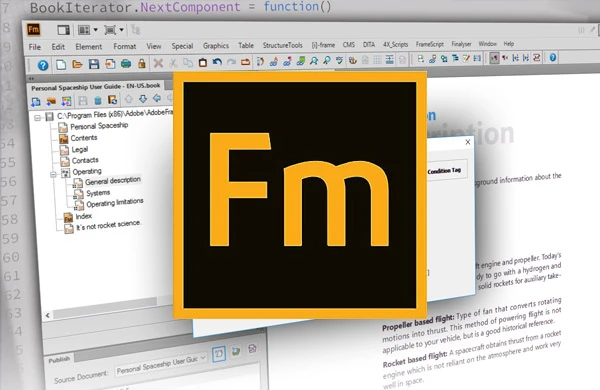Click the Save Book floppy icon in the book panel
600x390 pixels.
(x=83, y=101)
